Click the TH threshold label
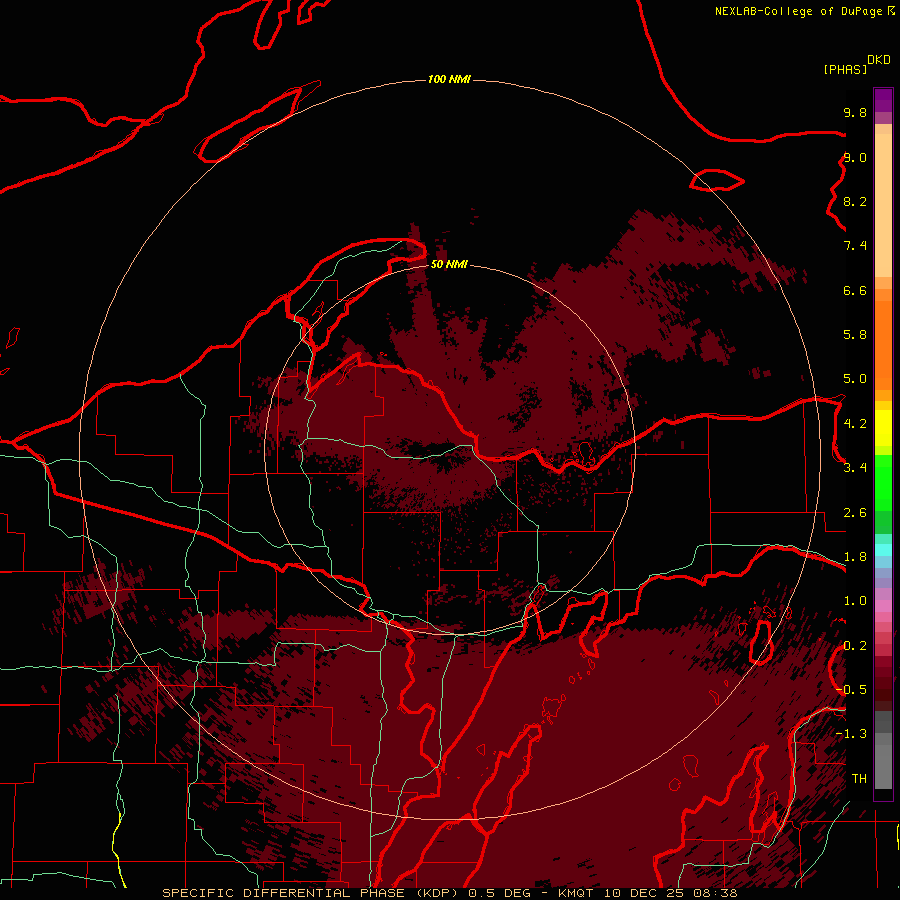Viewport: 900px width, 900px height. tap(859, 778)
